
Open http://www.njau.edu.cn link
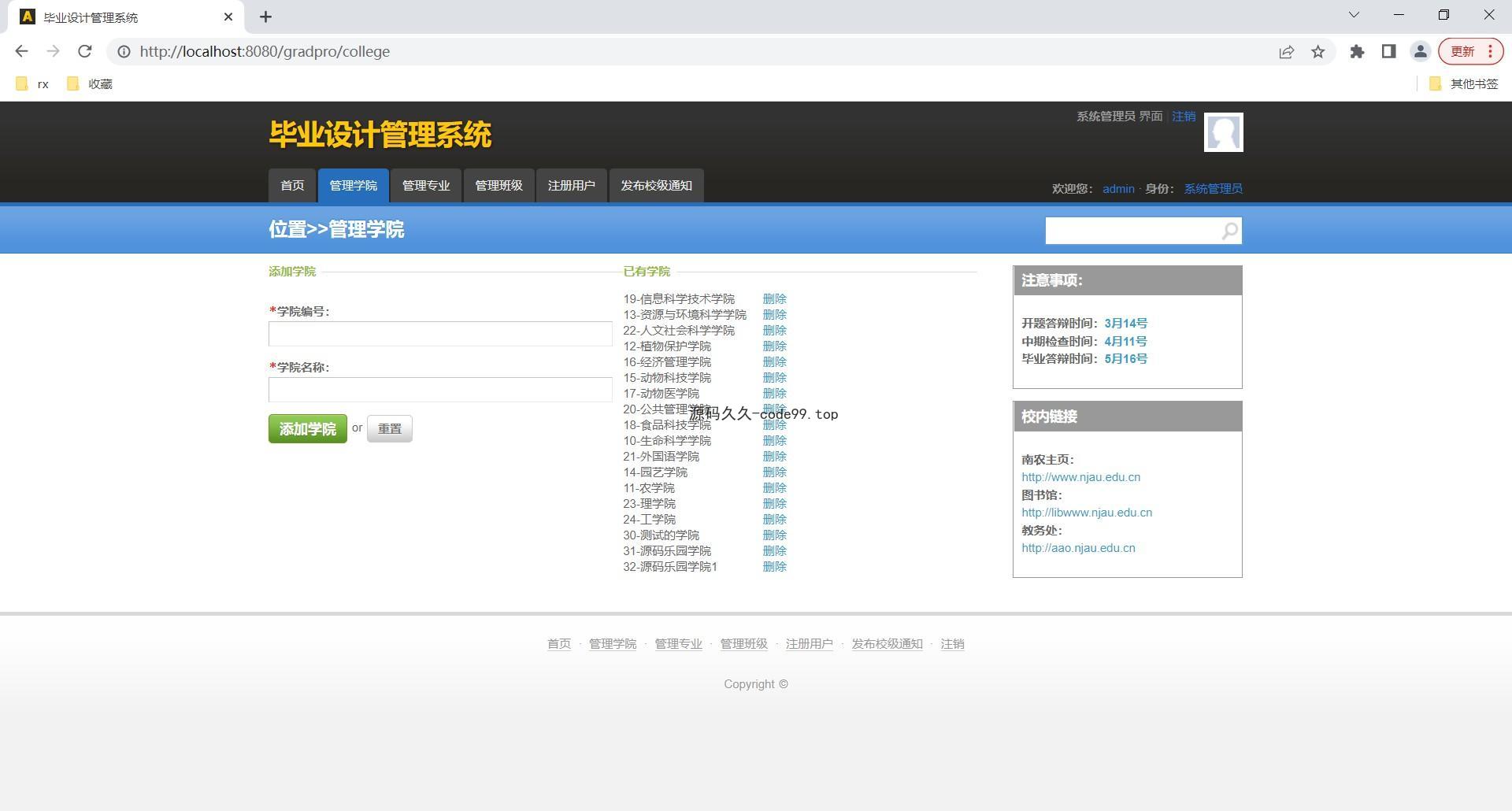coord(1080,477)
